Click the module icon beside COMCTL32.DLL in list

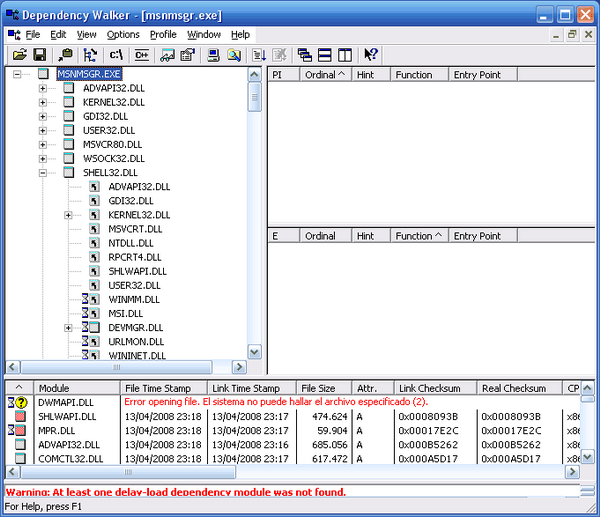tap(20, 458)
